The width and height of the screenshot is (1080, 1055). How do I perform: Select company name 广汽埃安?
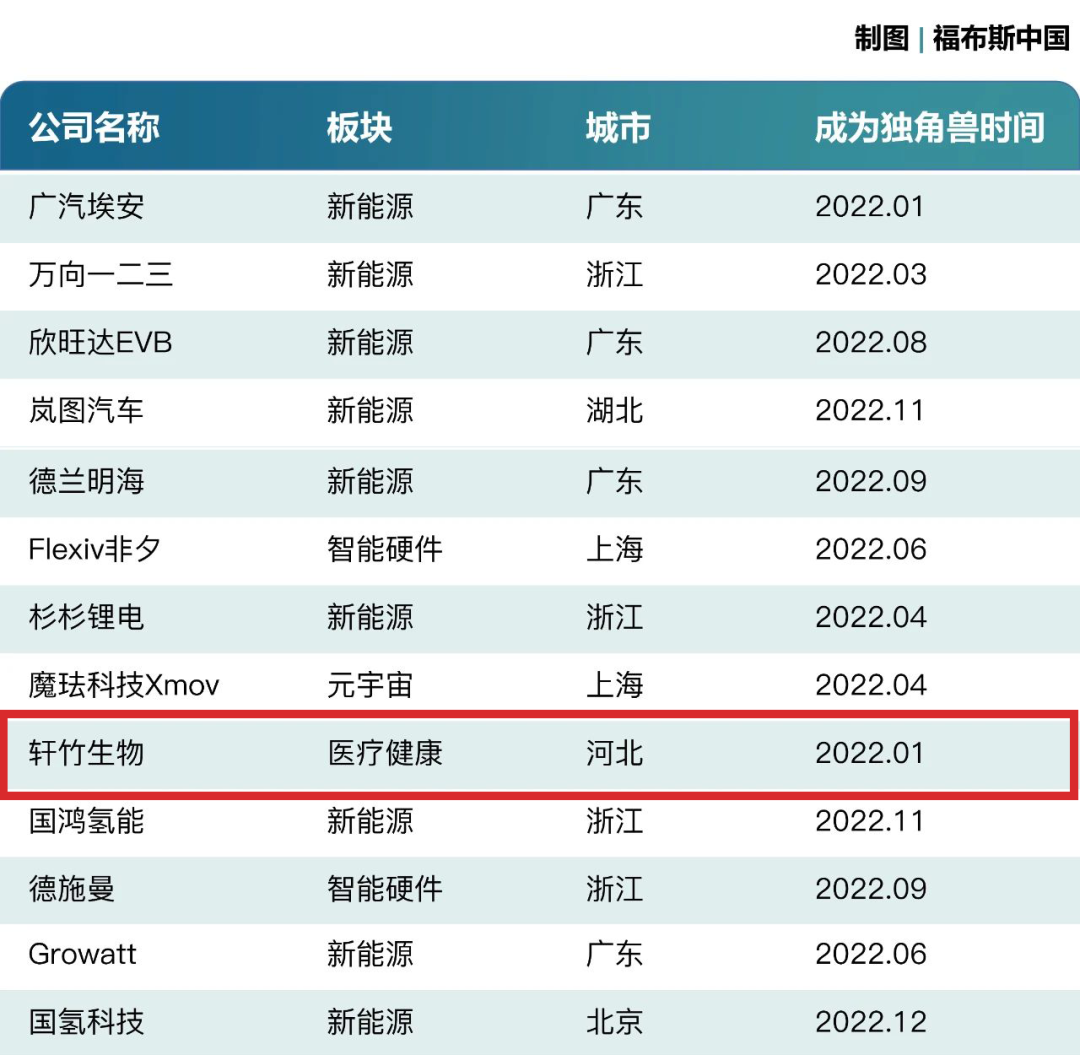86,207
